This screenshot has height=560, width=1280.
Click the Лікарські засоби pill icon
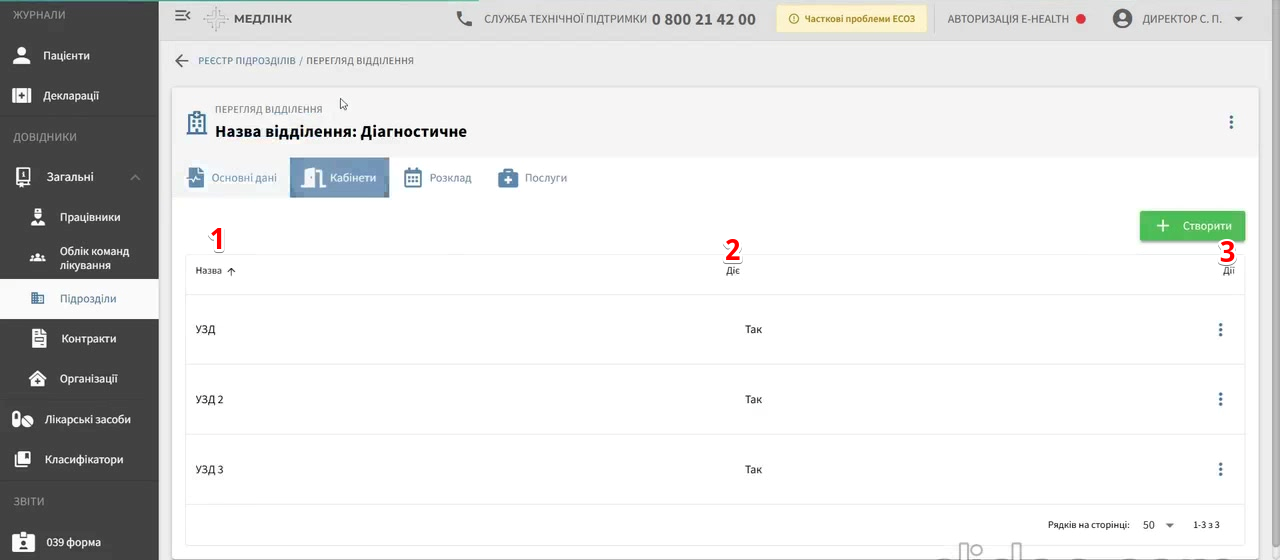(22, 419)
